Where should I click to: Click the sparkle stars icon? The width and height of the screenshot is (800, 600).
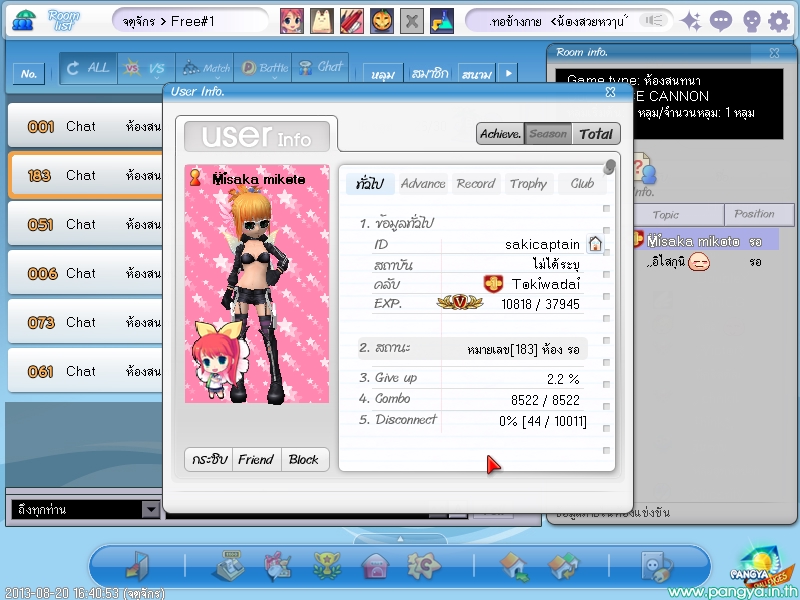[x=691, y=21]
